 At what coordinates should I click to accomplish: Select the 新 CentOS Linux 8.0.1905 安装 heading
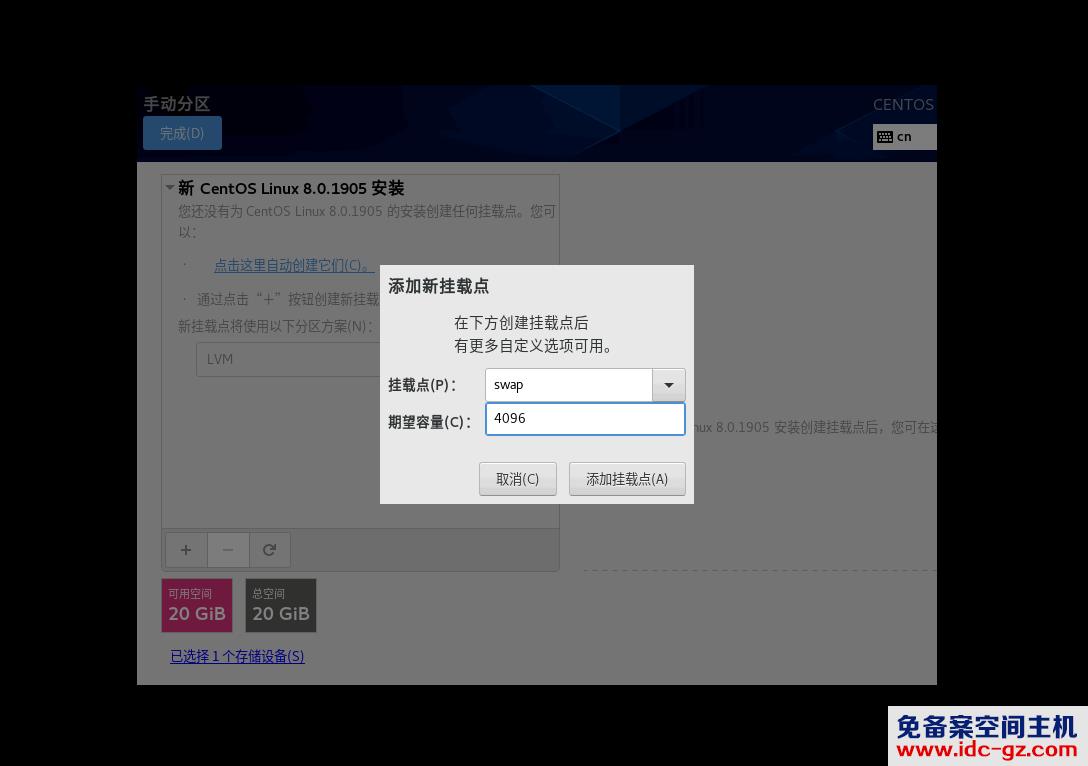(x=291, y=188)
